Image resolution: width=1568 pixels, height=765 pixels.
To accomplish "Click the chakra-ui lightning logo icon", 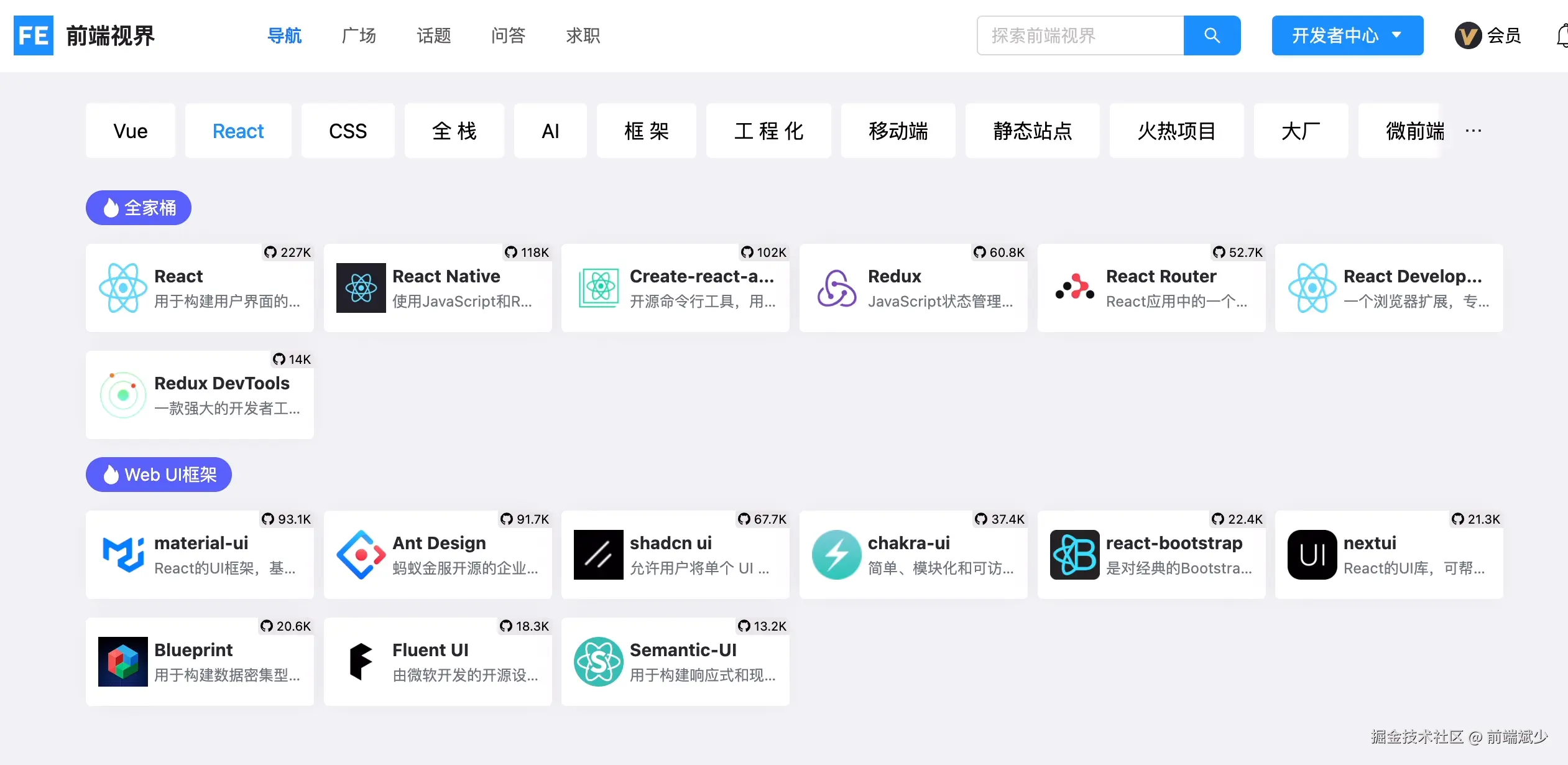I will (837, 555).
